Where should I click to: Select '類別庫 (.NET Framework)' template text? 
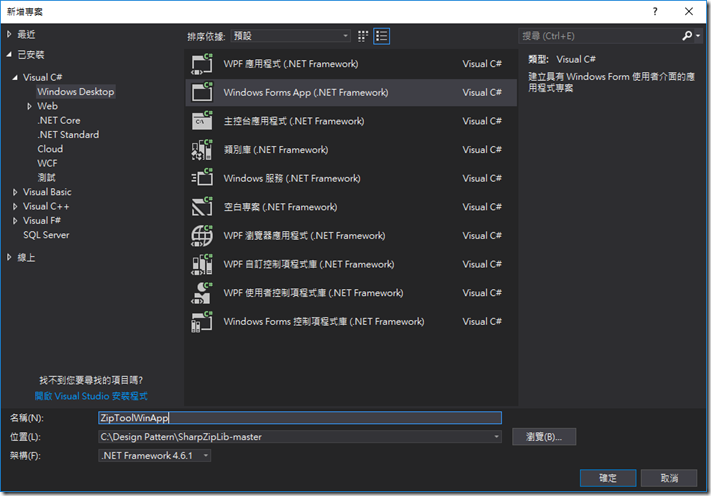coord(276,150)
